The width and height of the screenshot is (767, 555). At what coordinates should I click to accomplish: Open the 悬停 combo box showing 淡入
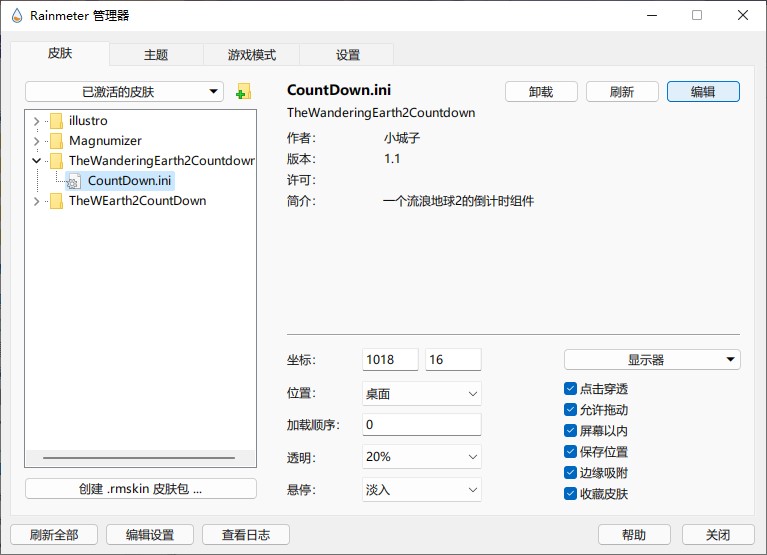tap(422, 489)
